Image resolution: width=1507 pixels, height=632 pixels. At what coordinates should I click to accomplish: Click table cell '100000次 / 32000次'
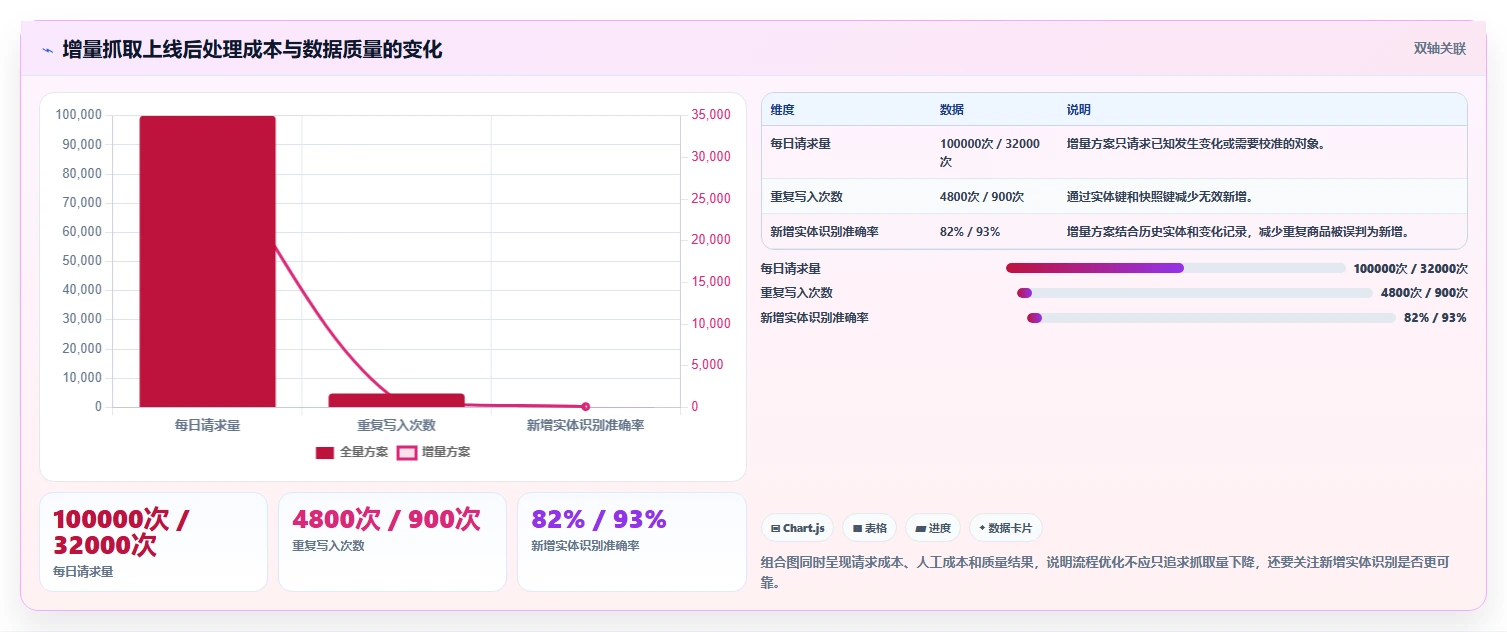990,152
